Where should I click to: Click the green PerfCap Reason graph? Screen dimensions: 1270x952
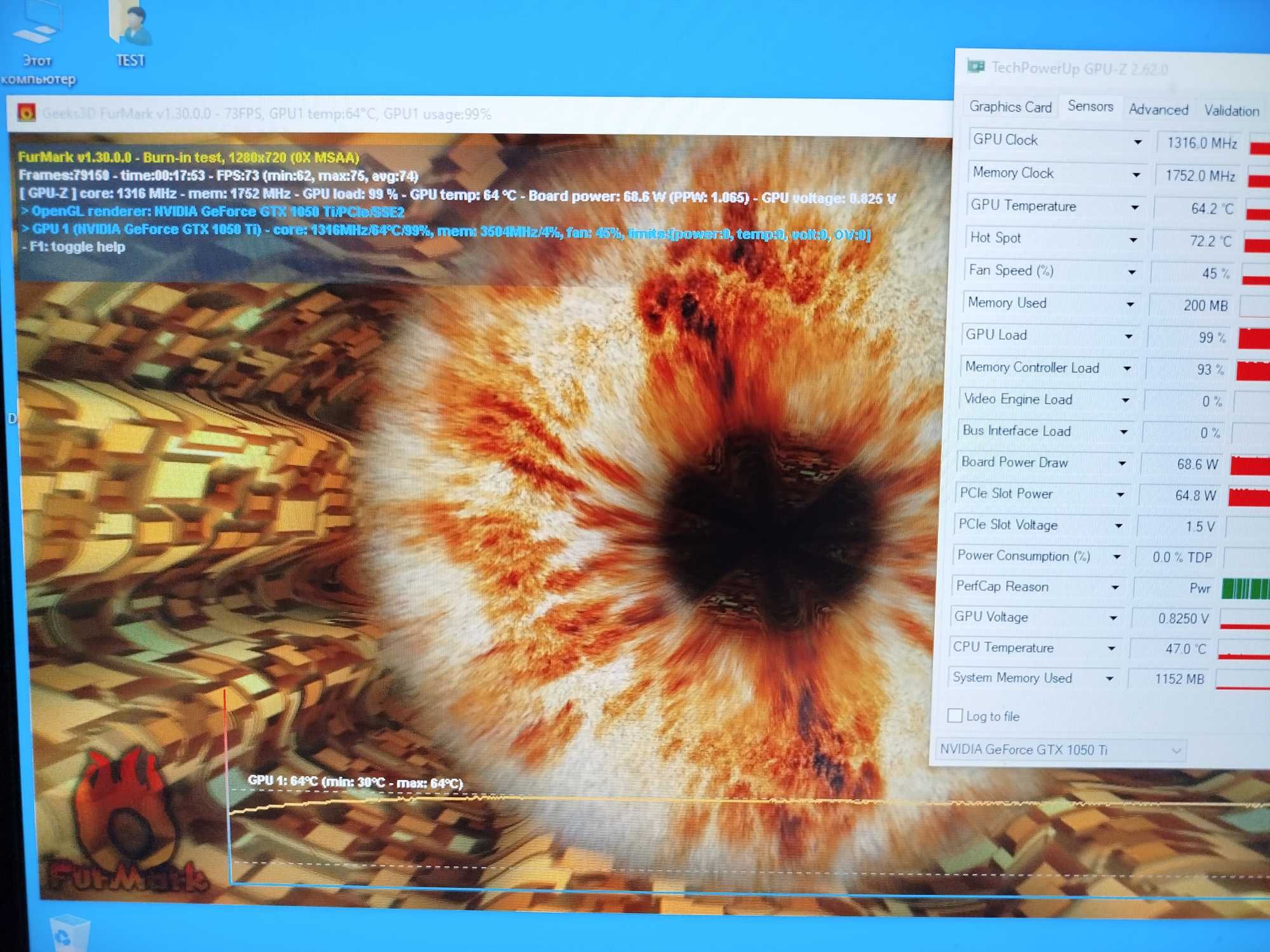(x=1245, y=589)
